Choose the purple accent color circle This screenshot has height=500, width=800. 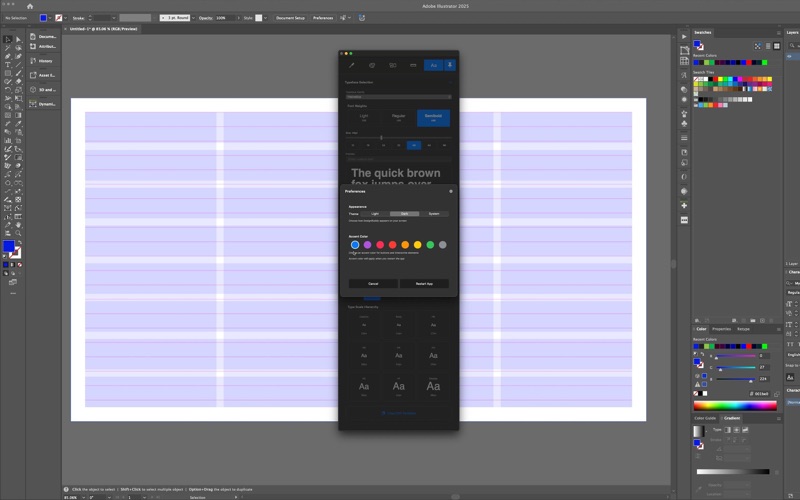tap(367, 245)
